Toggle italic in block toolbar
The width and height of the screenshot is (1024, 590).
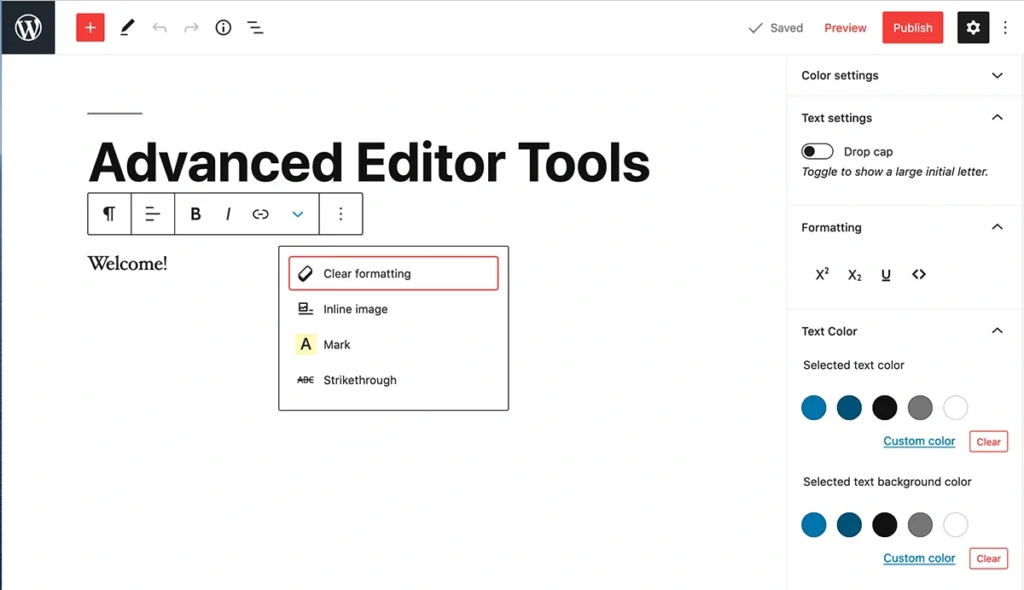pos(228,214)
